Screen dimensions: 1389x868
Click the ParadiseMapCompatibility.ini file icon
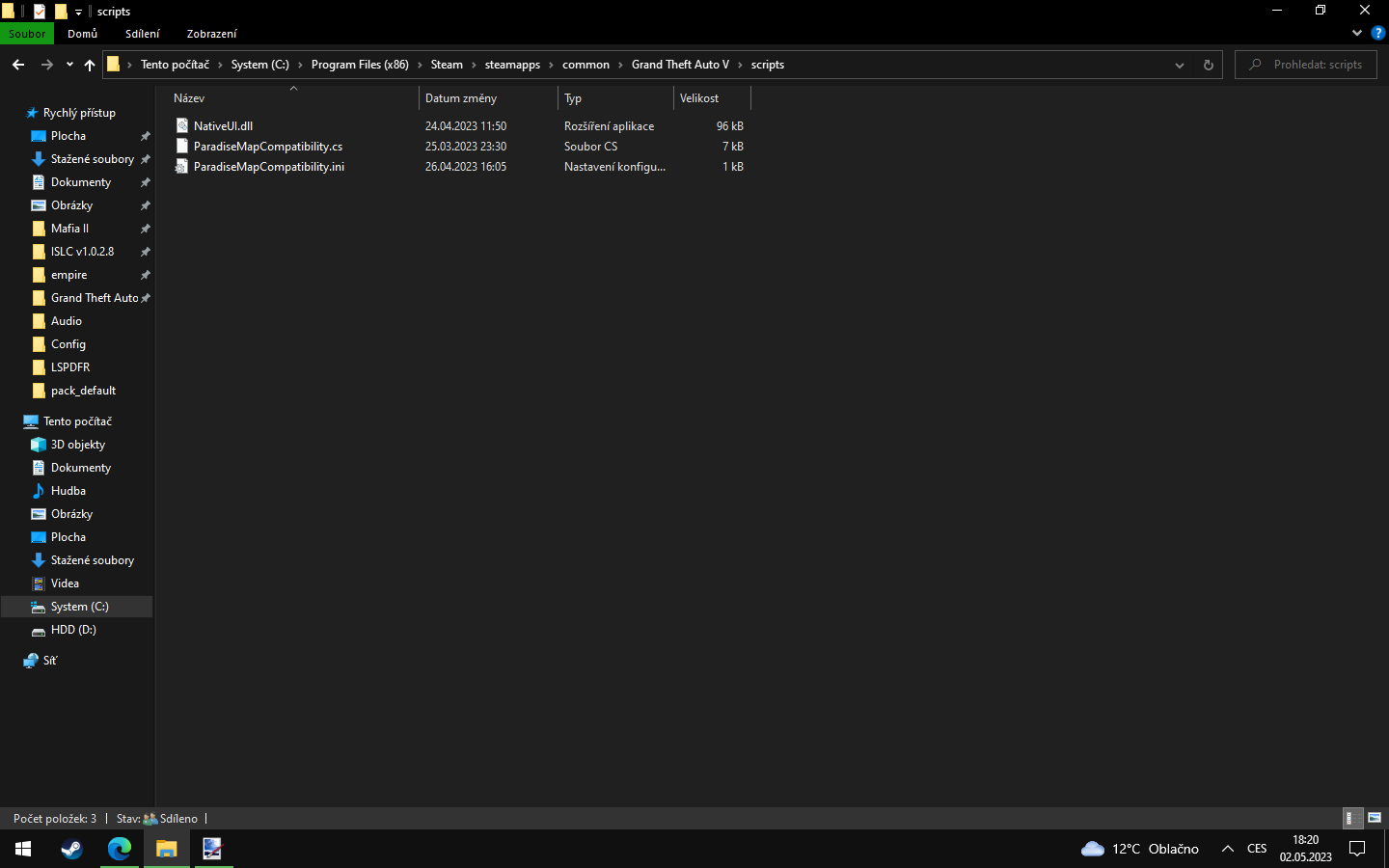[181, 167]
